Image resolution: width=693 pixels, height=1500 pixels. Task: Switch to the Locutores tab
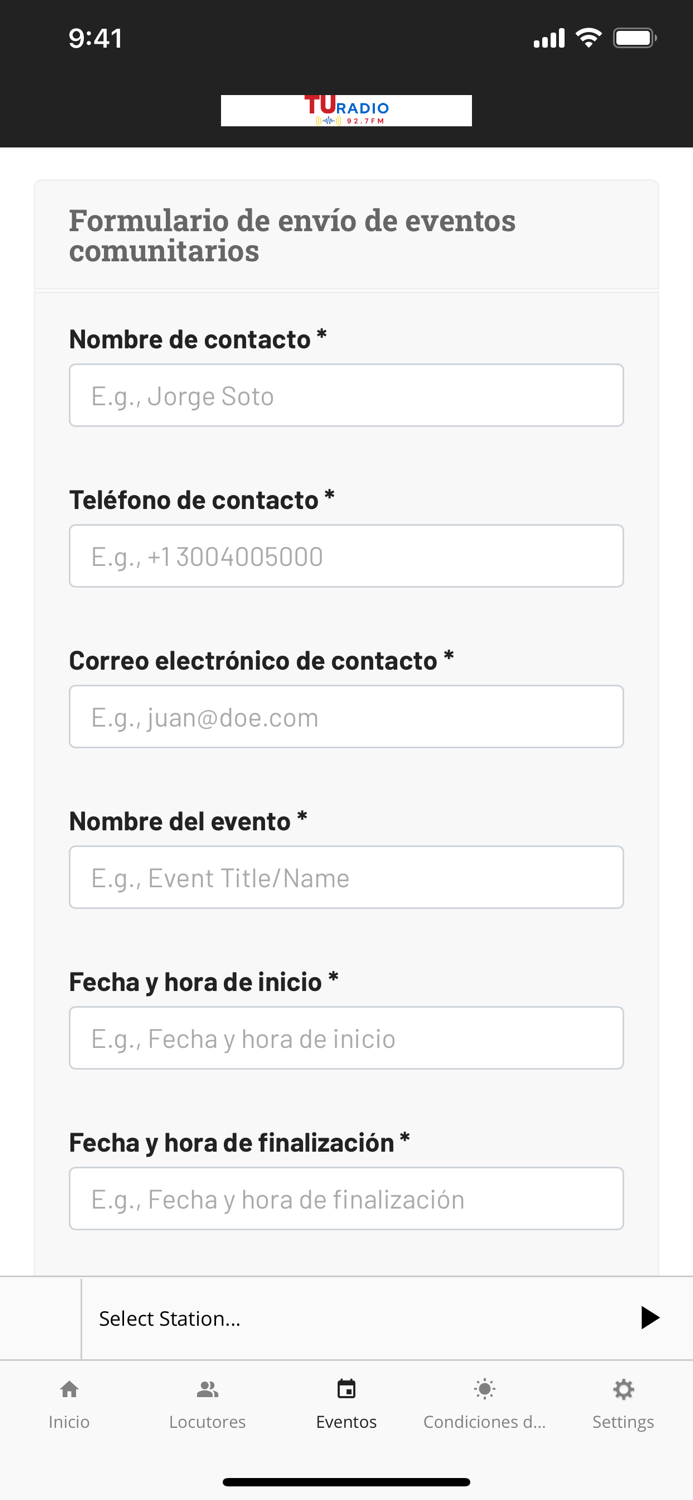tap(208, 1421)
